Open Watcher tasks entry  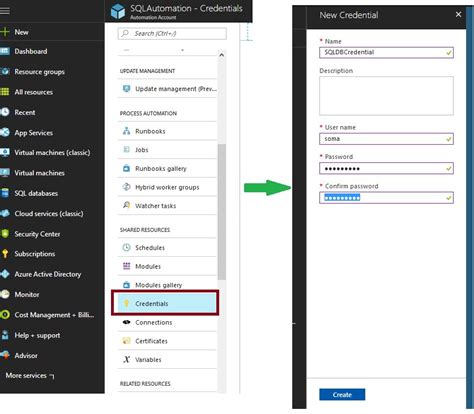click(x=167, y=206)
